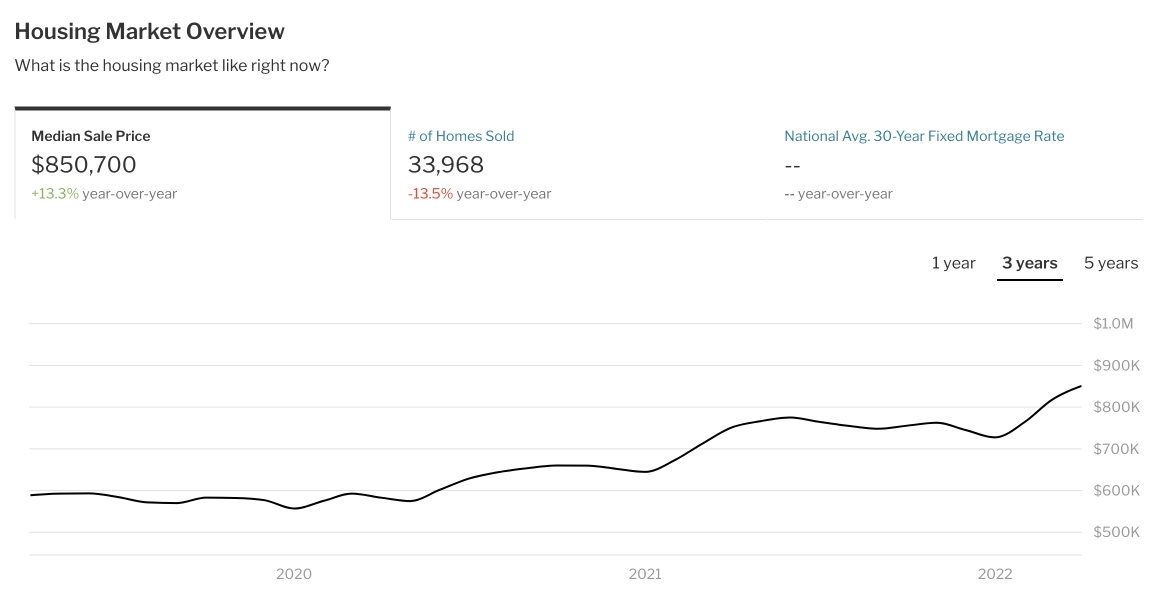Click the mortgage rate dashes placeholder value
Screen dimensions: 1171x606
click(793, 165)
